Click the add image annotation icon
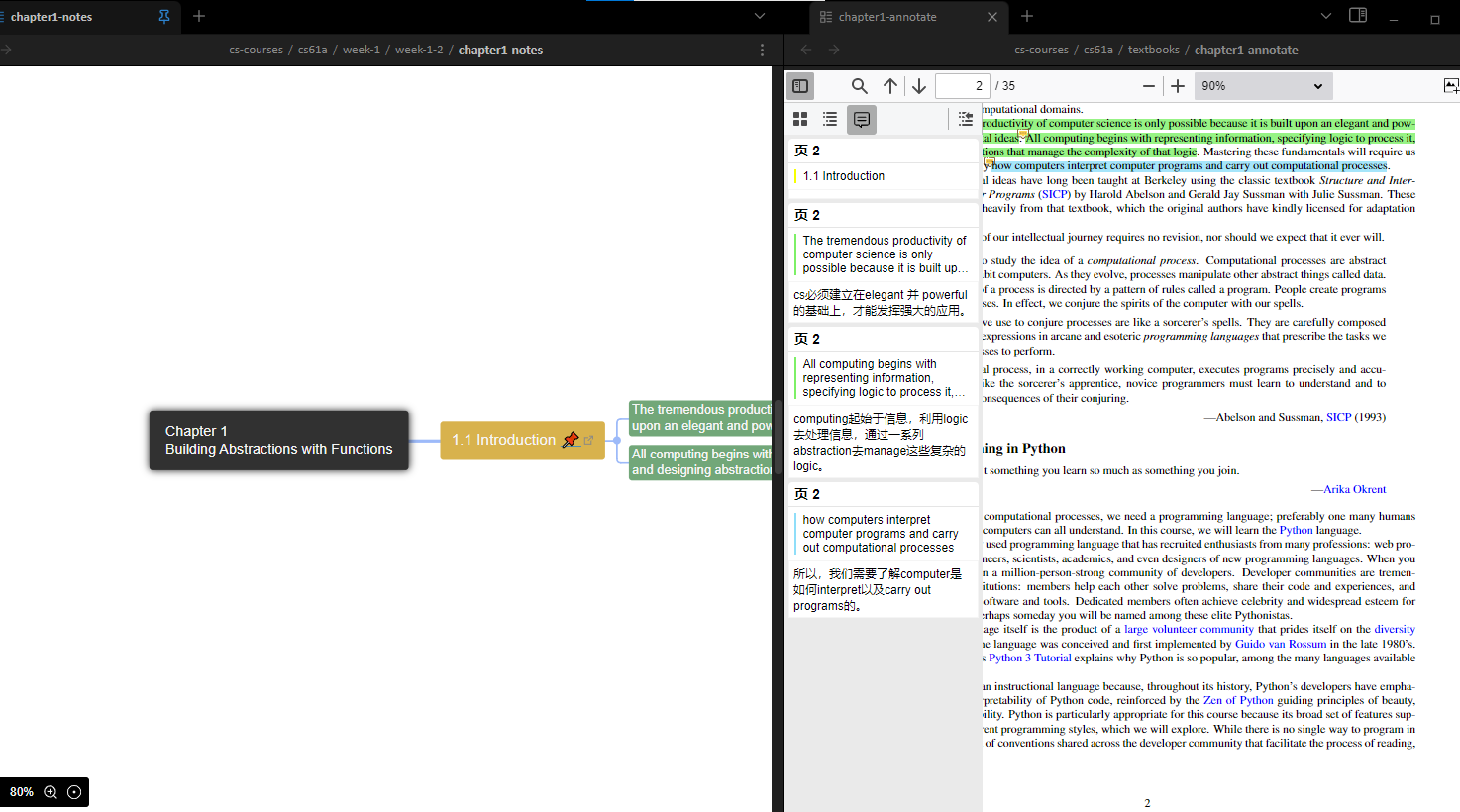Viewport: 1460px width, 812px height. click(x=1450, y=86)
